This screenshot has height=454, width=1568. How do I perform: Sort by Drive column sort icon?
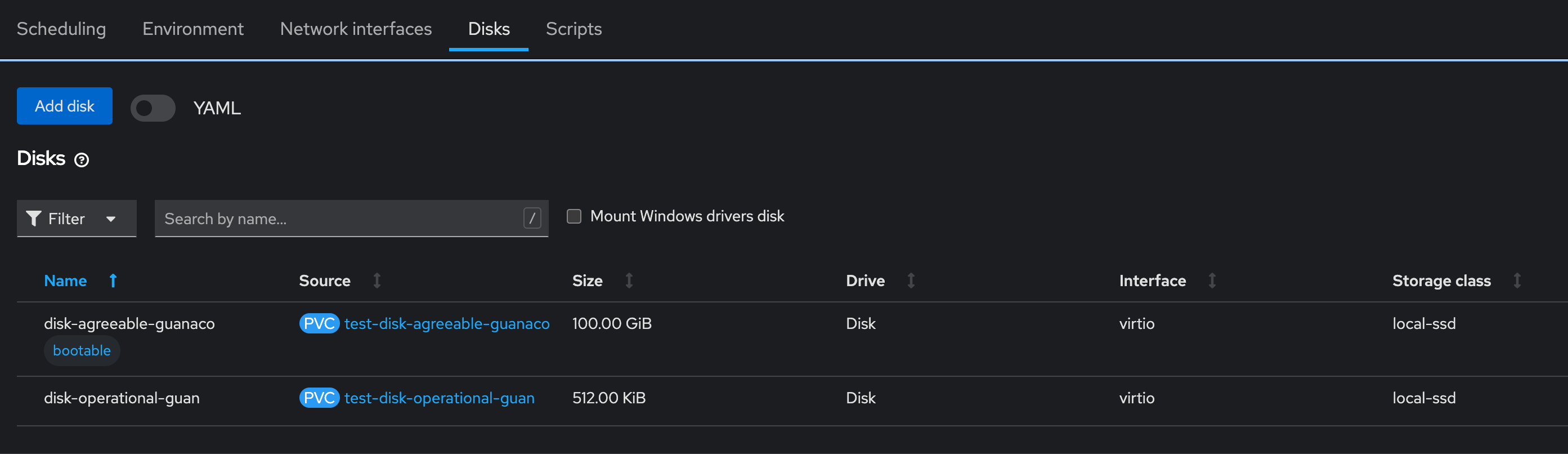click(x=911, y=281)
